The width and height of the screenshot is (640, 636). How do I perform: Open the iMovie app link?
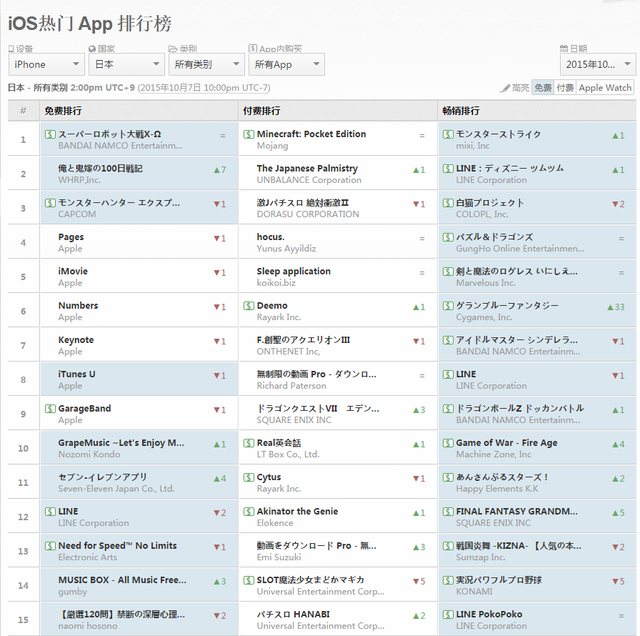point(73,271)
